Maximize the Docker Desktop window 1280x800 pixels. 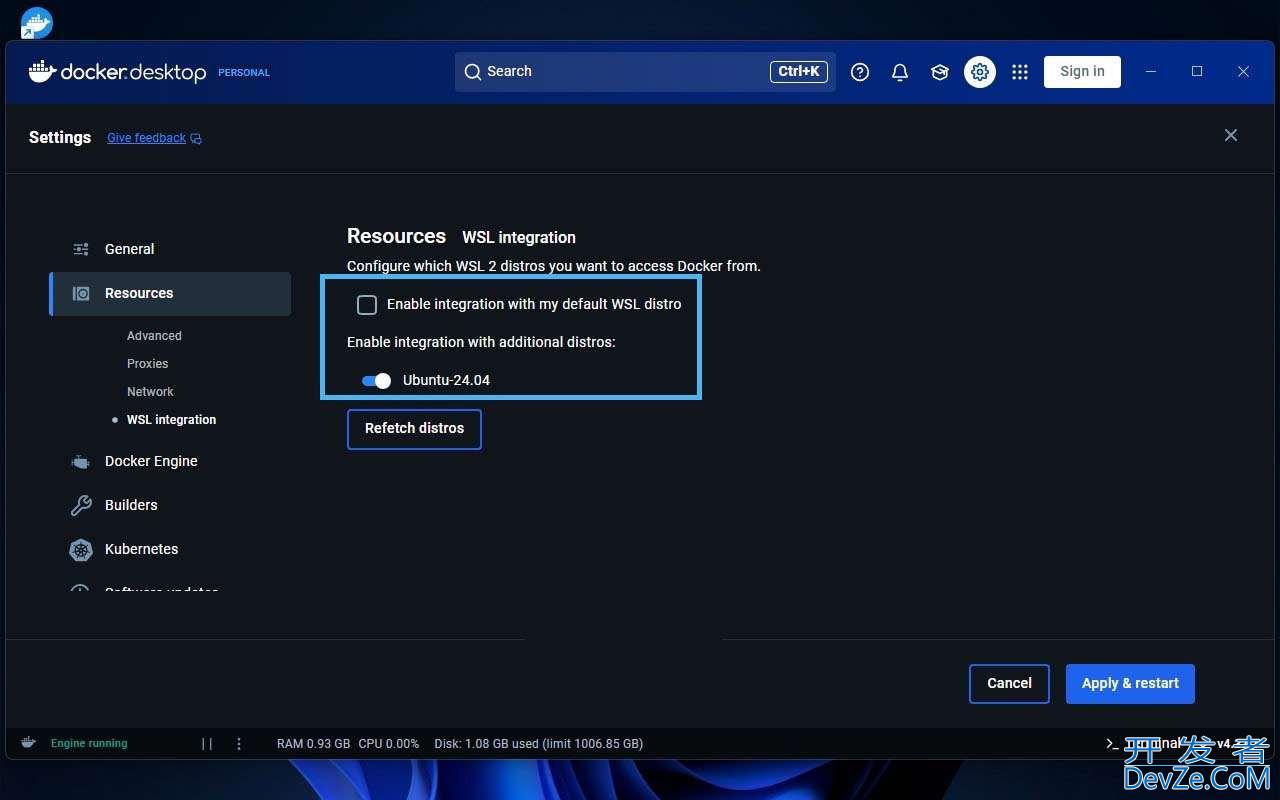[x=1197, y=72]
